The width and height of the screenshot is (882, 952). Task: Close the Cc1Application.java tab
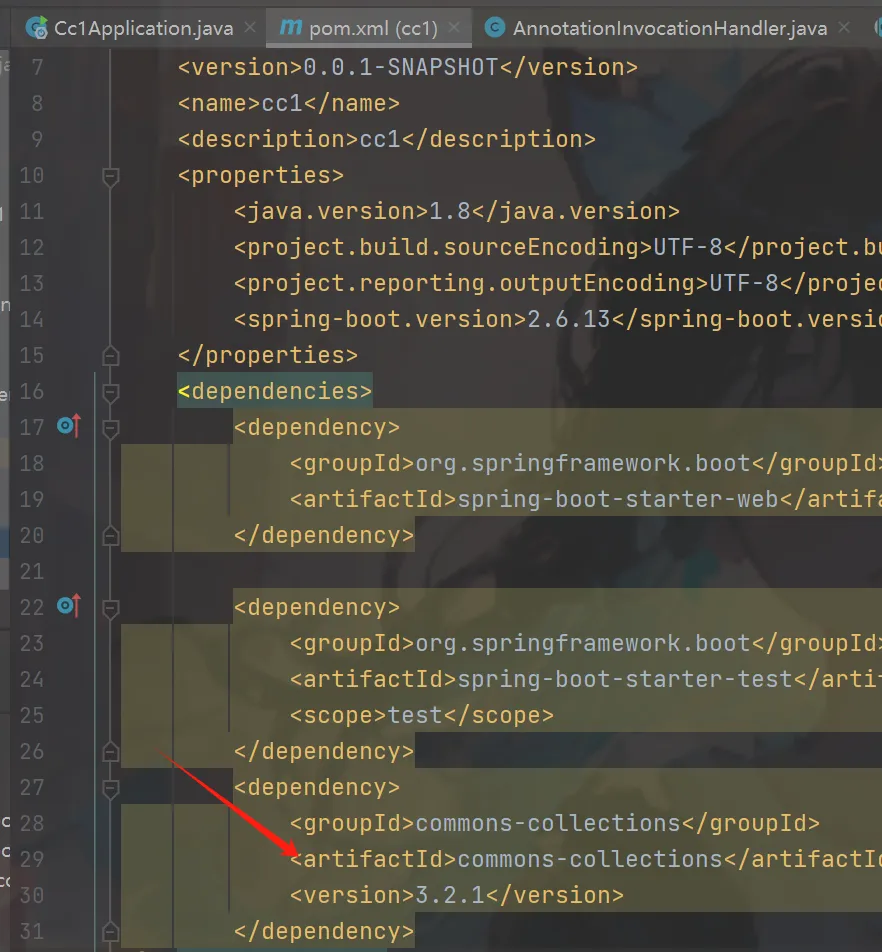(x=249, y=27)
